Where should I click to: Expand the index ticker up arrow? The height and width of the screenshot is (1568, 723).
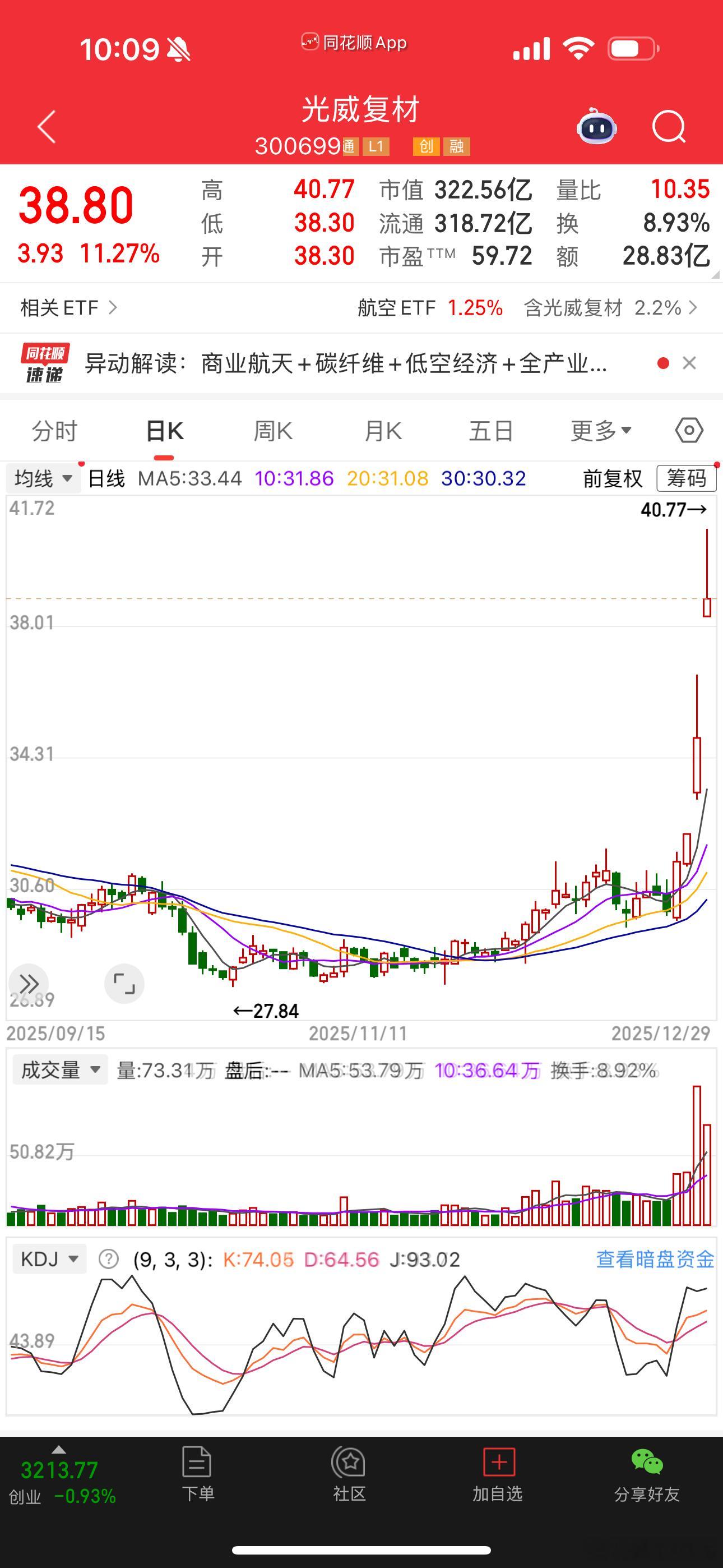[x=58, y=1449]
